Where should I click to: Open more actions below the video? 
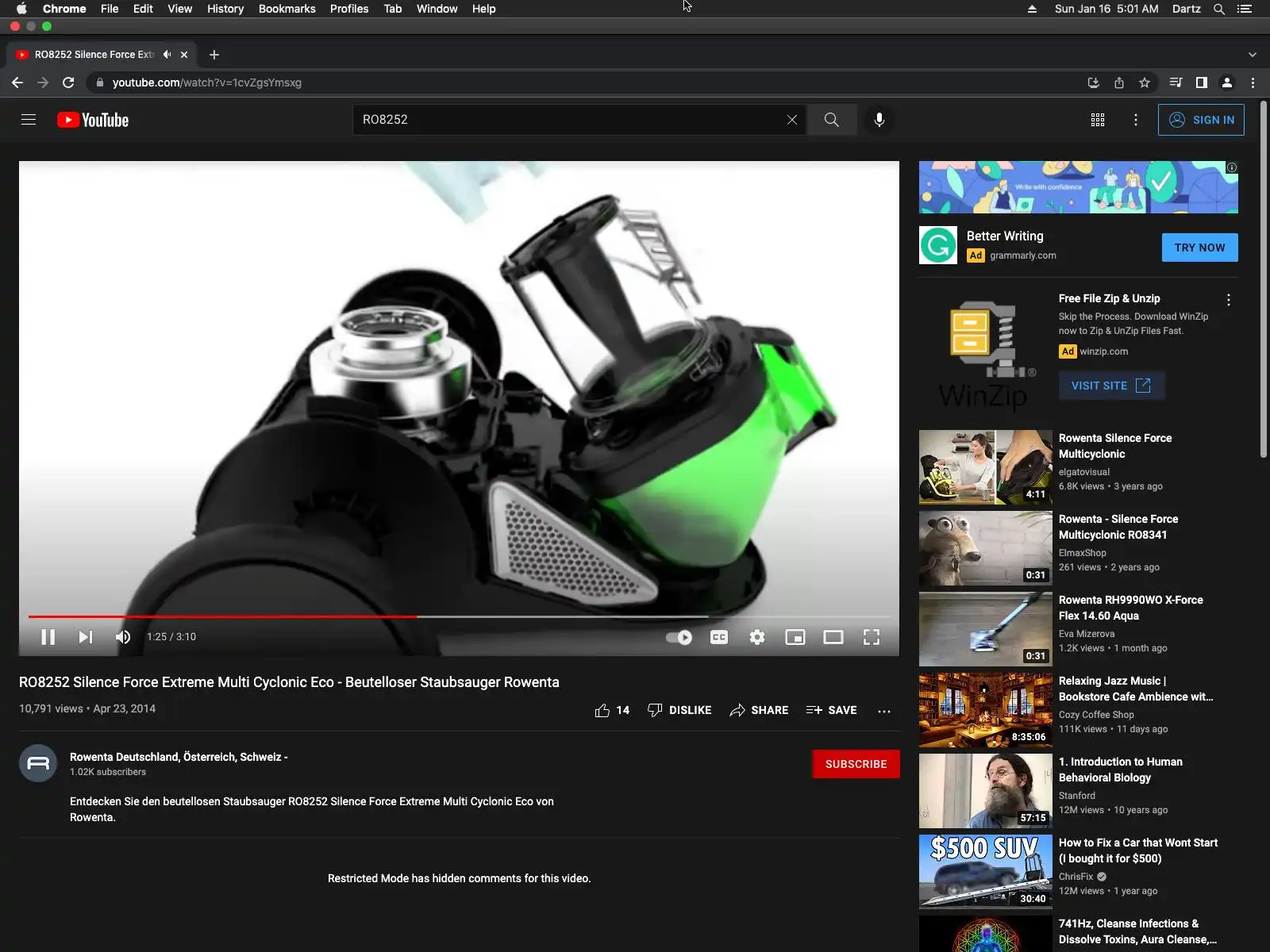pos(884,711)
